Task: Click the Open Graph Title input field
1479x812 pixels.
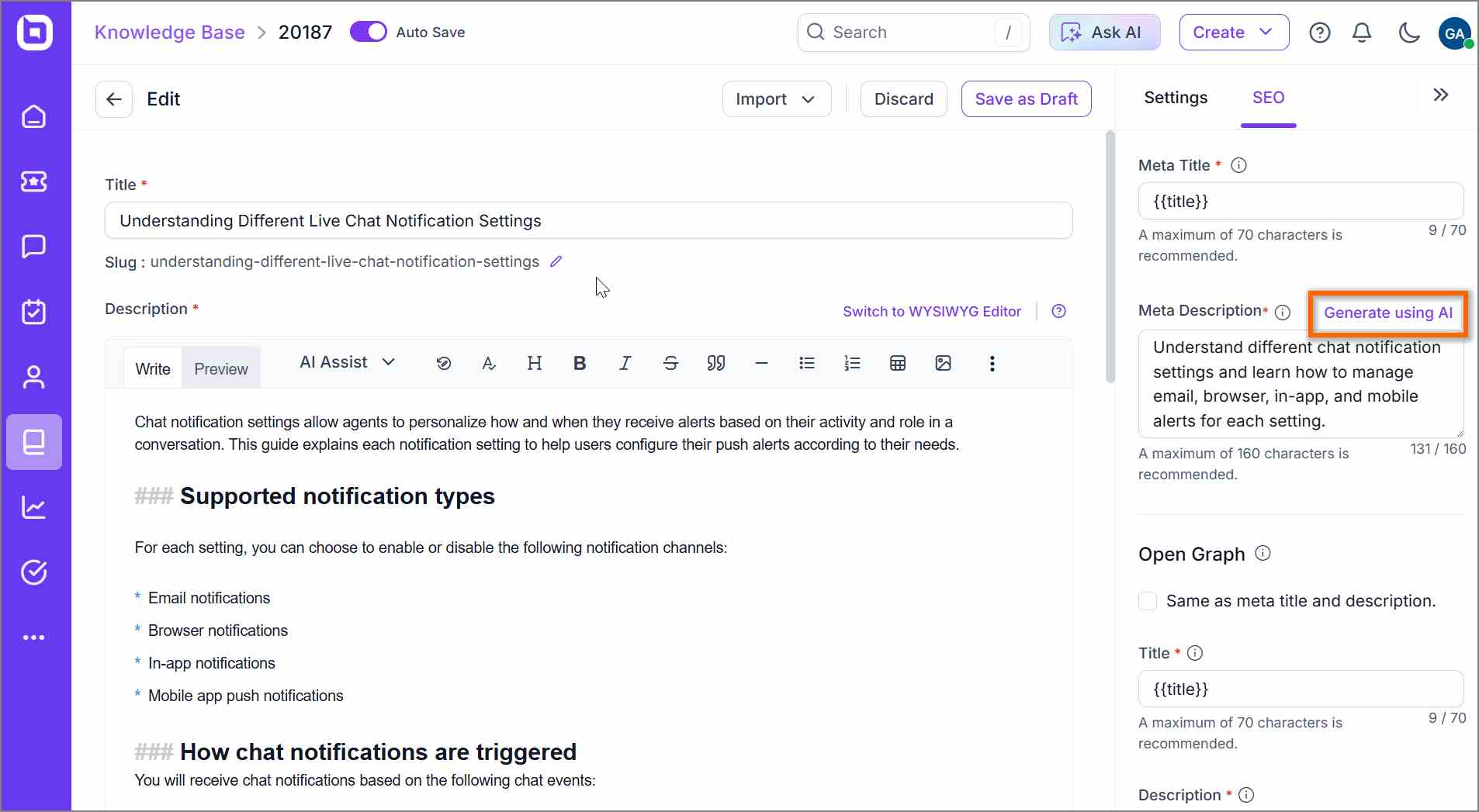Action: [1301, 689]
